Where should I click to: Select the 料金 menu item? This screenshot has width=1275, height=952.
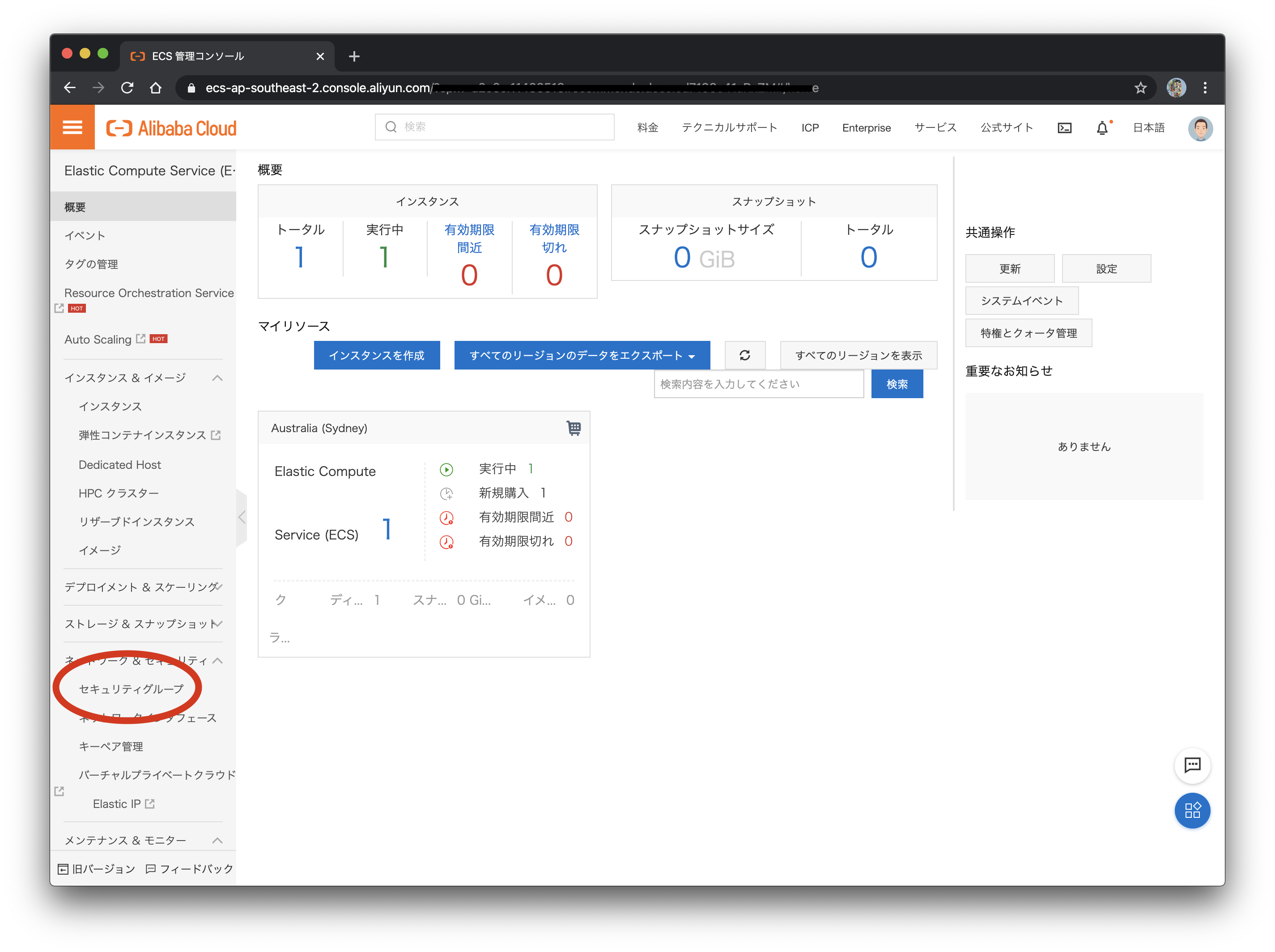coord(648,127)
